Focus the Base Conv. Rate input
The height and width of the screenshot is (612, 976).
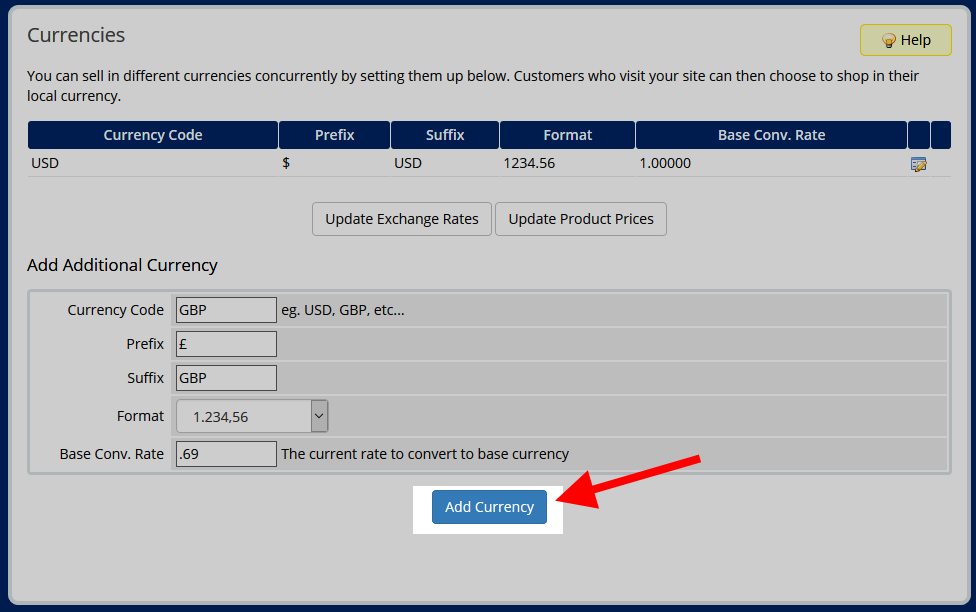pyautogui.click(x=226, y=454)
